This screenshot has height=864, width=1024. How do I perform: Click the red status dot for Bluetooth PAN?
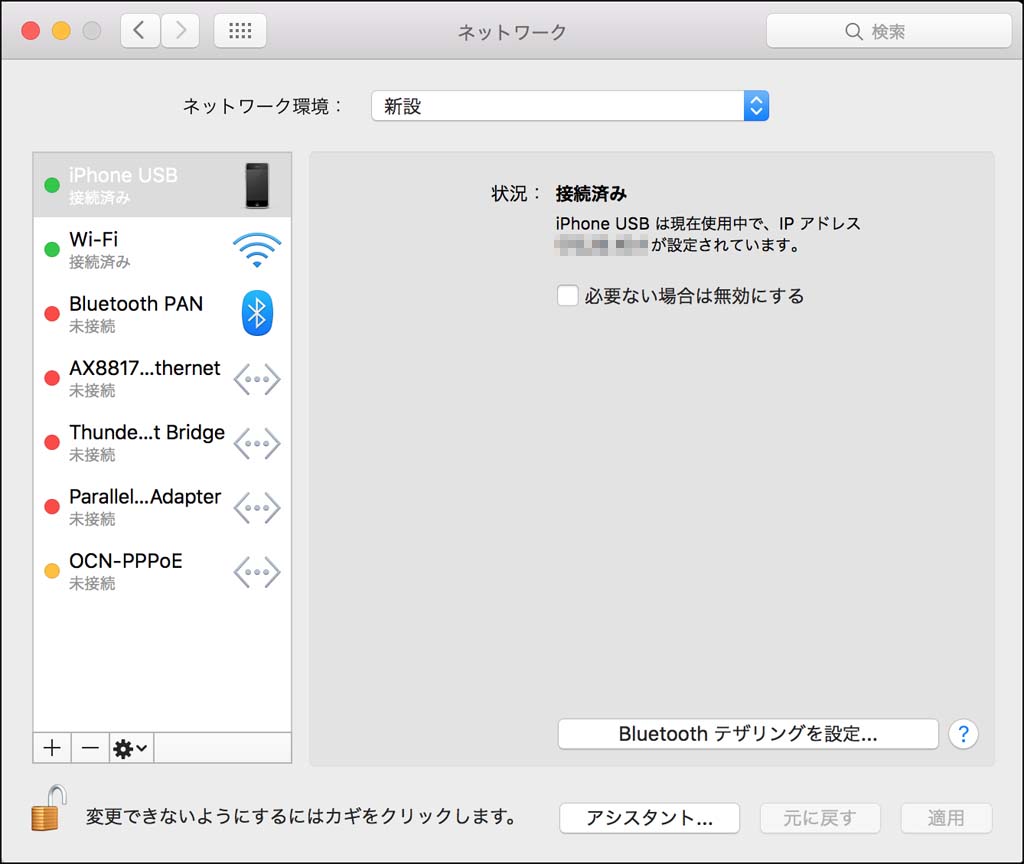pyautogui.click(x=52, y=314)
